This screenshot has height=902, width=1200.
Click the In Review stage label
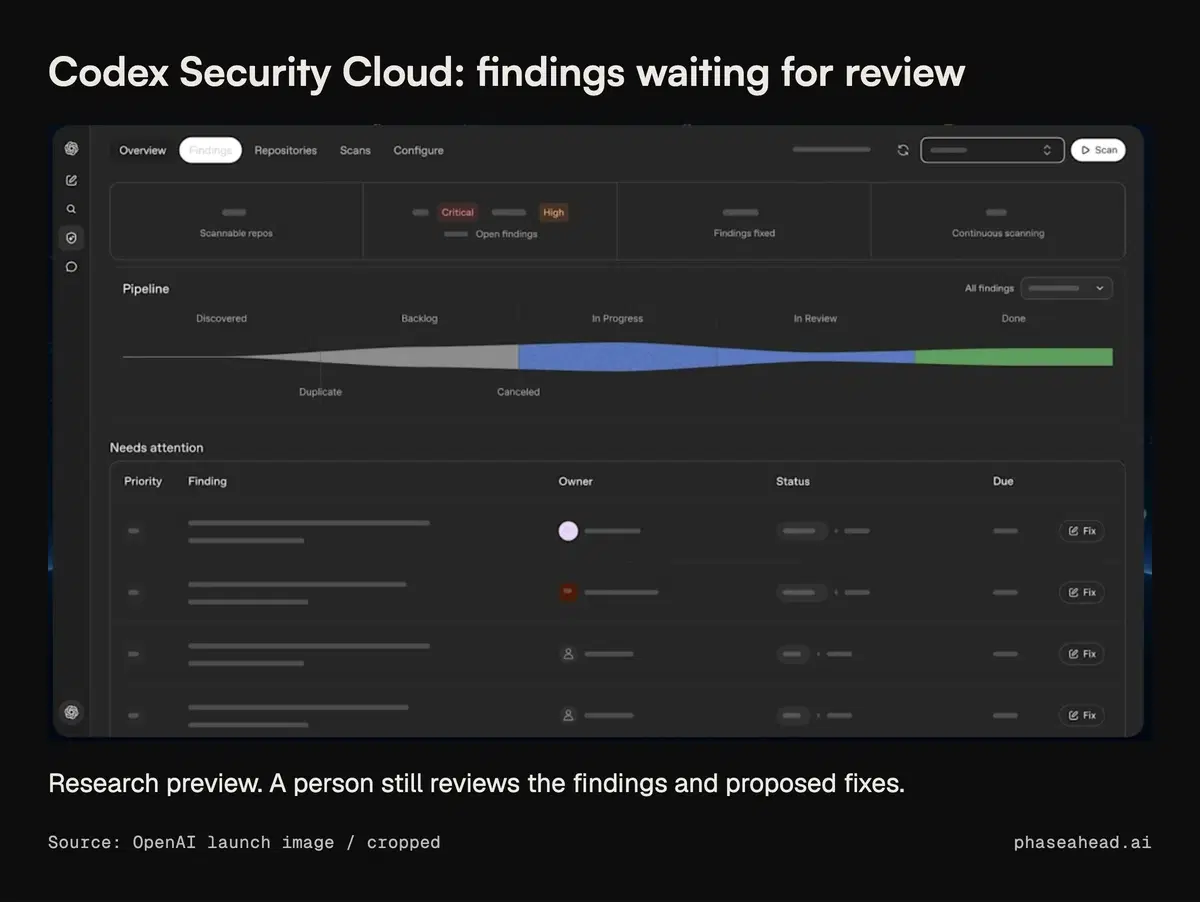click(x=815, y=318)
